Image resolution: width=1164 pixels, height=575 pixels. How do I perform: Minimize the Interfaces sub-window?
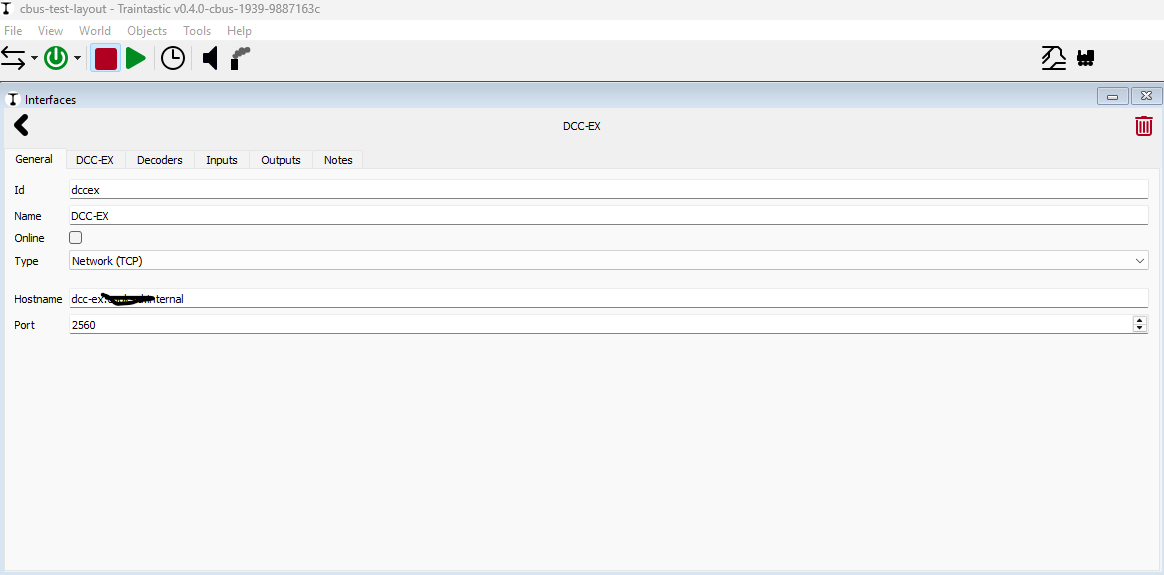1113,97
